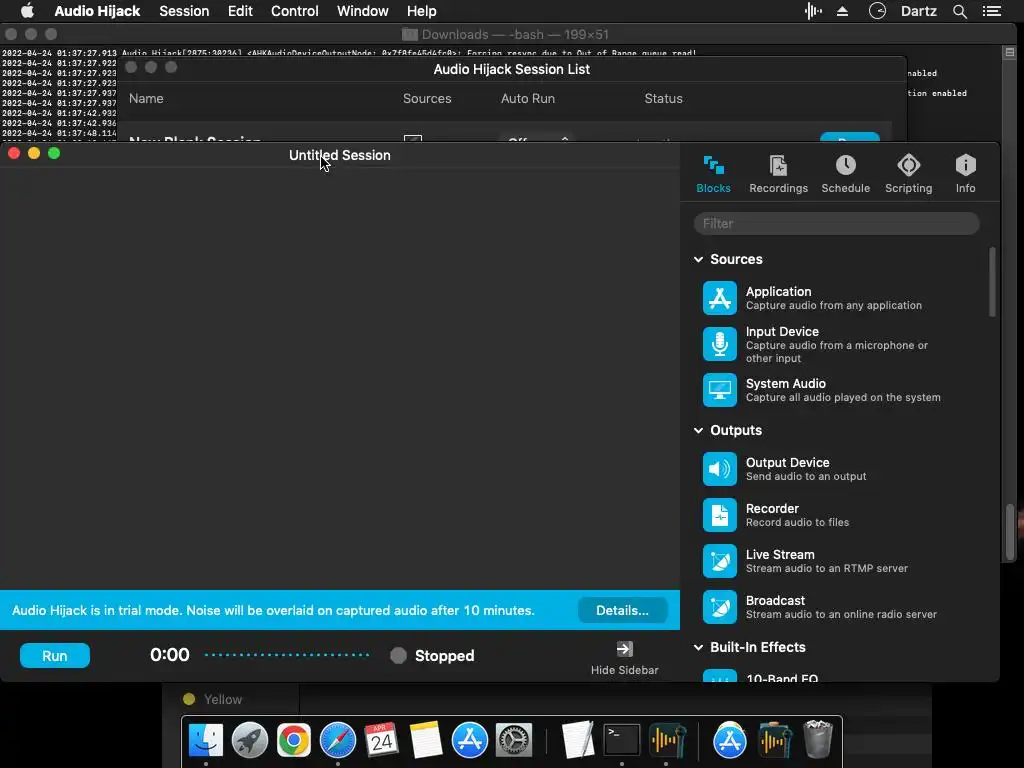The height and width of the screenshot is (768, 1024).
Task: Click the sidebar blocks scrollbar
Action: pyautogui.click(x=992, y=282)
